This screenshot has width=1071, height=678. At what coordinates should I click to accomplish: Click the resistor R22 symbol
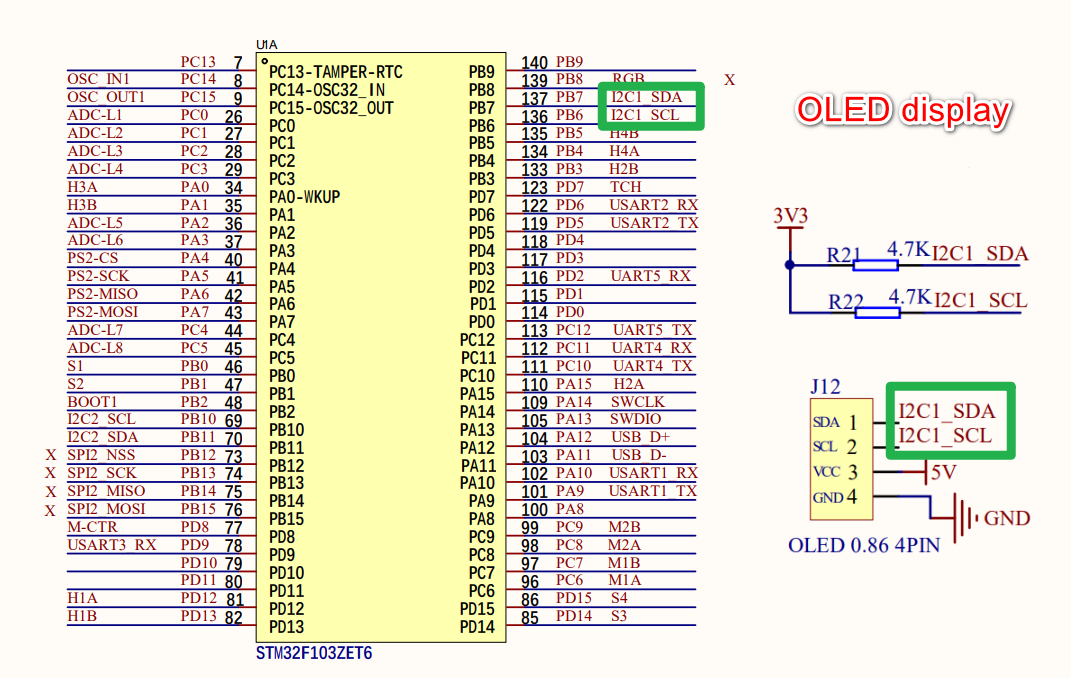(x=877, y=313)
